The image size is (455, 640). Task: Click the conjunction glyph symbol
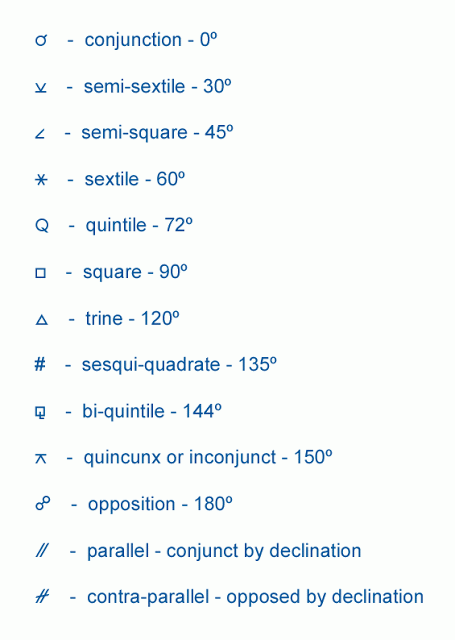coord(41,40)
